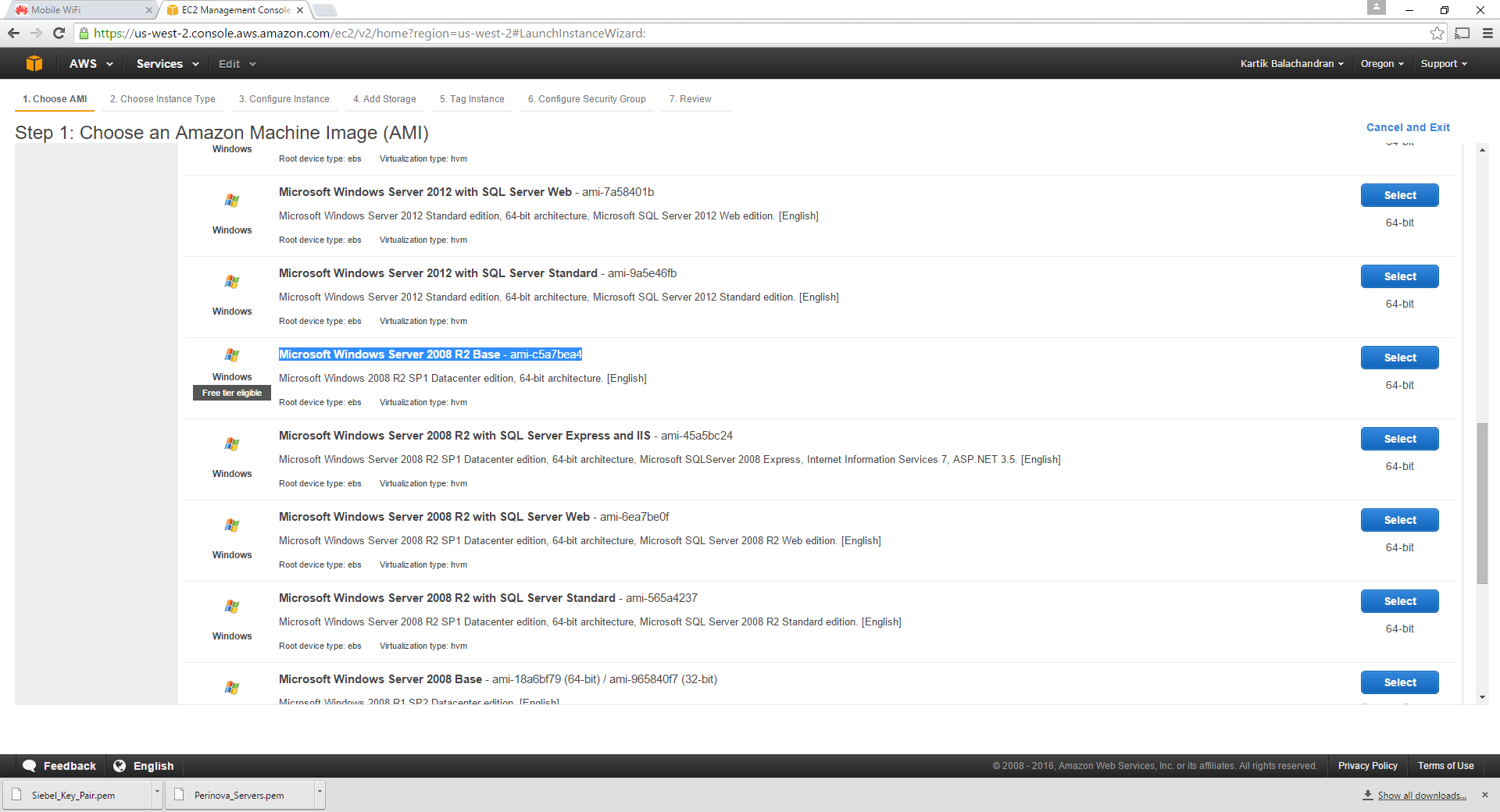
Task: Go back with browser back arrow
Action: click(13, 33)
